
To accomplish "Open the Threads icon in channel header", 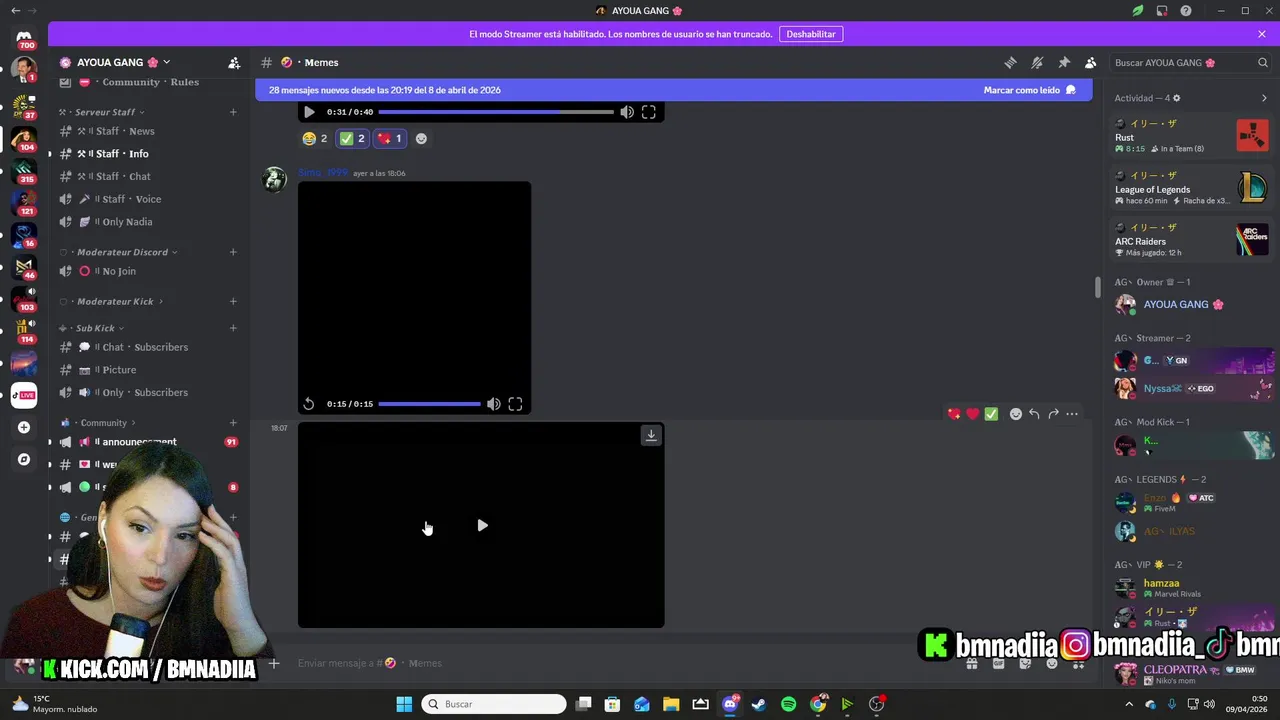I will pyautogui.click(x=1010, y=62).
